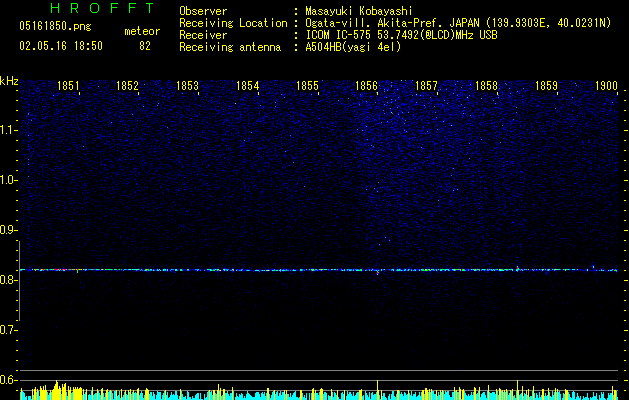Click the 1854 time marker
Screen dimensions: 629x400
248,86
